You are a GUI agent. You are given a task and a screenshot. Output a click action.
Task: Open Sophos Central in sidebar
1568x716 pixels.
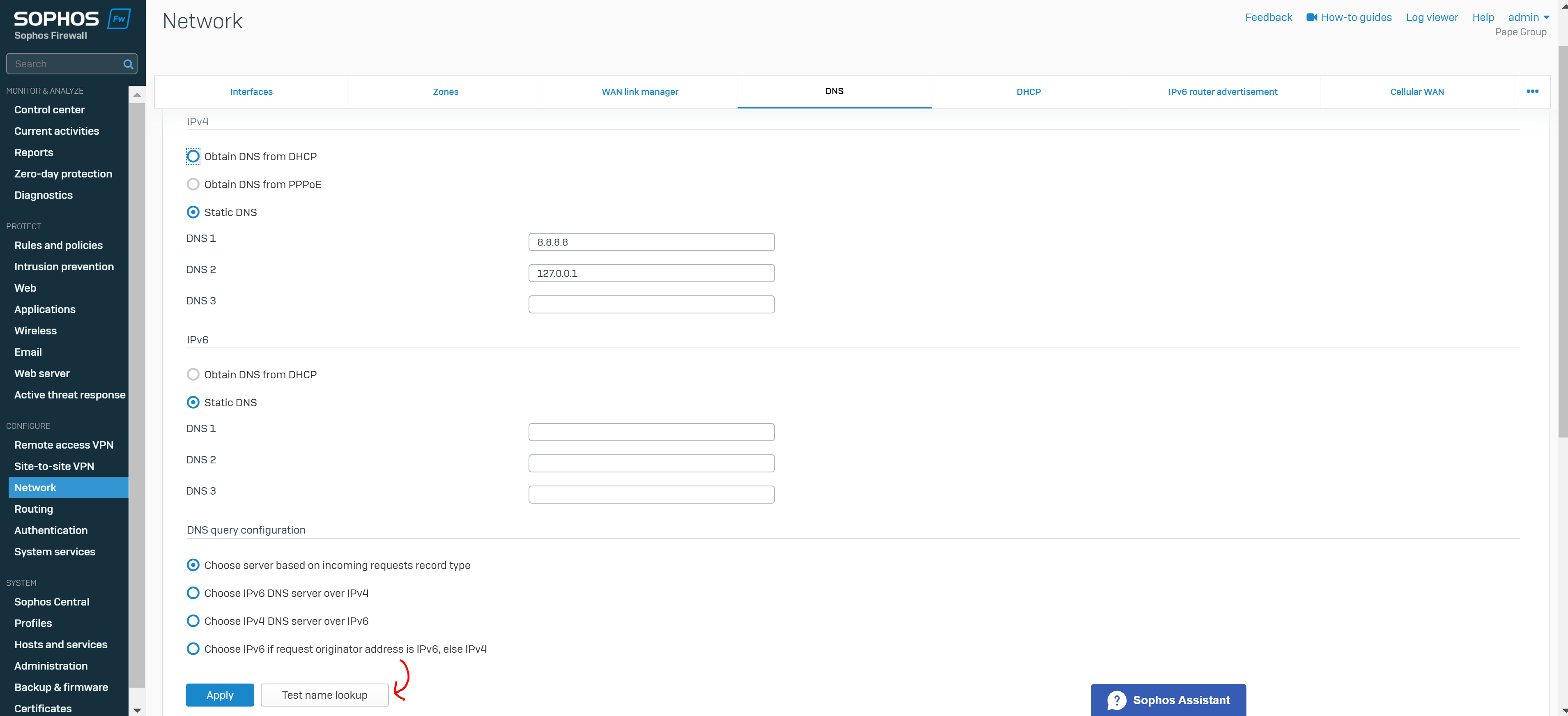pyautogui.click(x=52, y=601)
